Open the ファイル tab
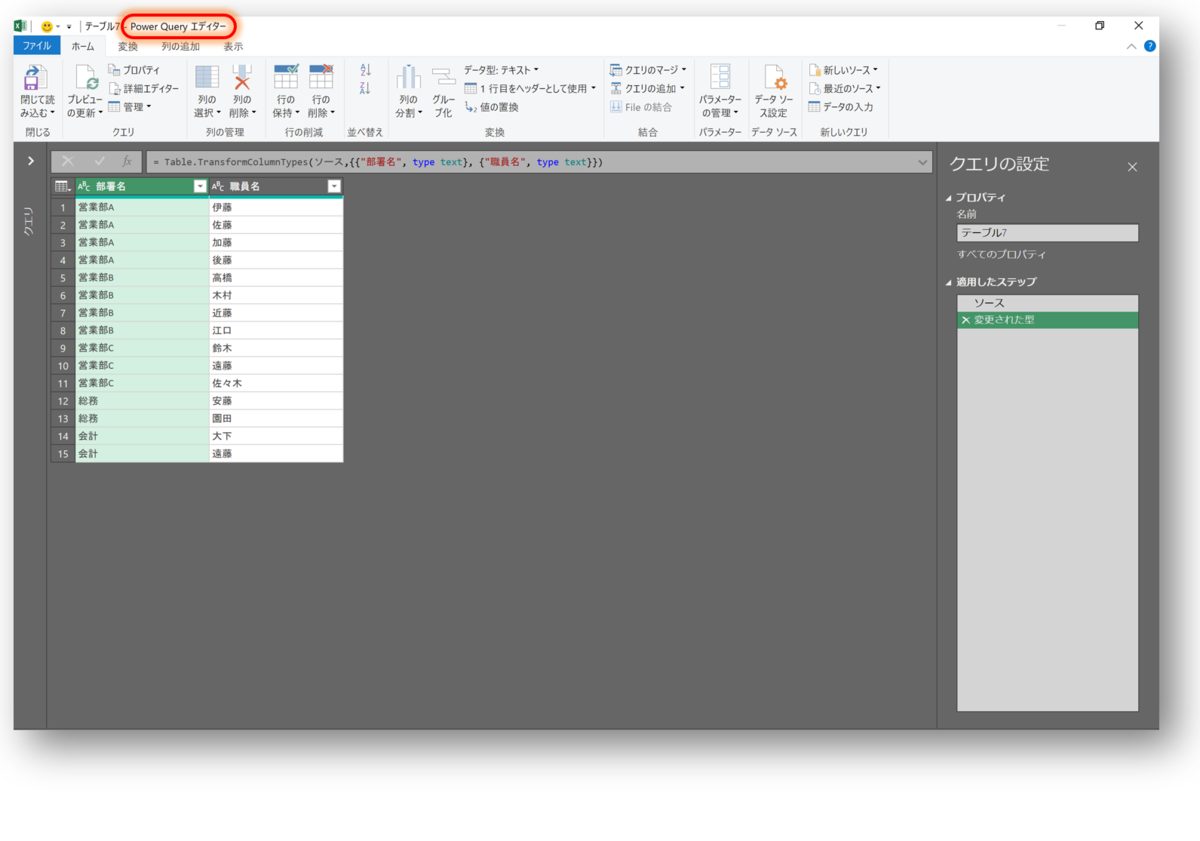1200x841 pixels. [x=37, y=46]
